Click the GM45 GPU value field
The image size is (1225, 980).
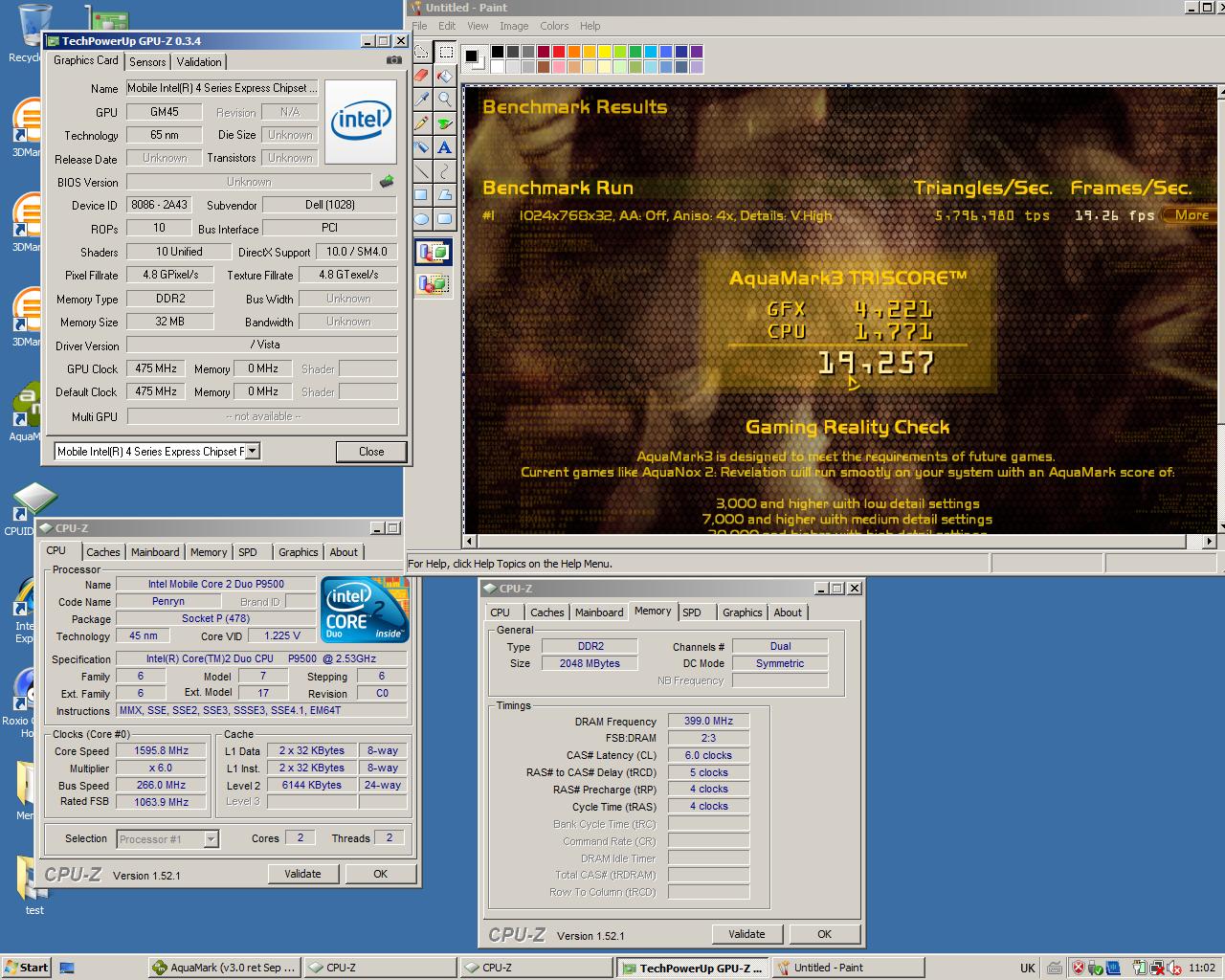(165, 112)
